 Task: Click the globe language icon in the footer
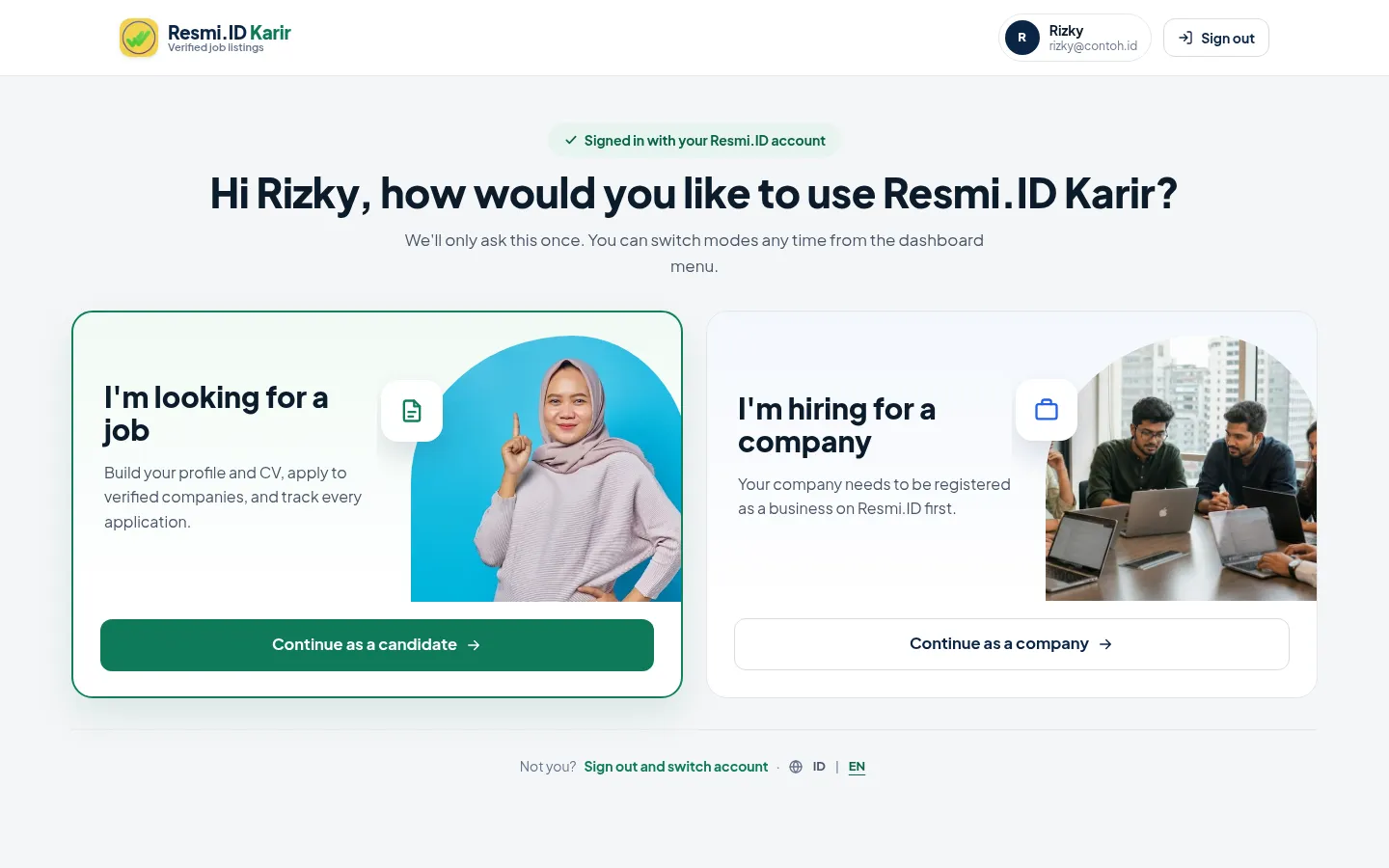[x=796, y=767]
